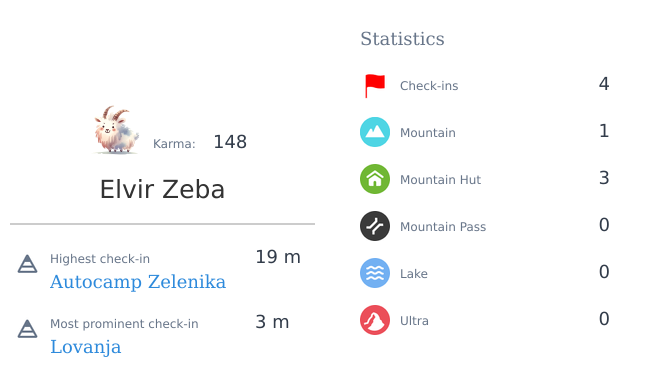Image resolution: width=650 pixels, height=385 pixels.
Task: Click the triangle icon beside Highest check-in
Action: click(27, 264)
